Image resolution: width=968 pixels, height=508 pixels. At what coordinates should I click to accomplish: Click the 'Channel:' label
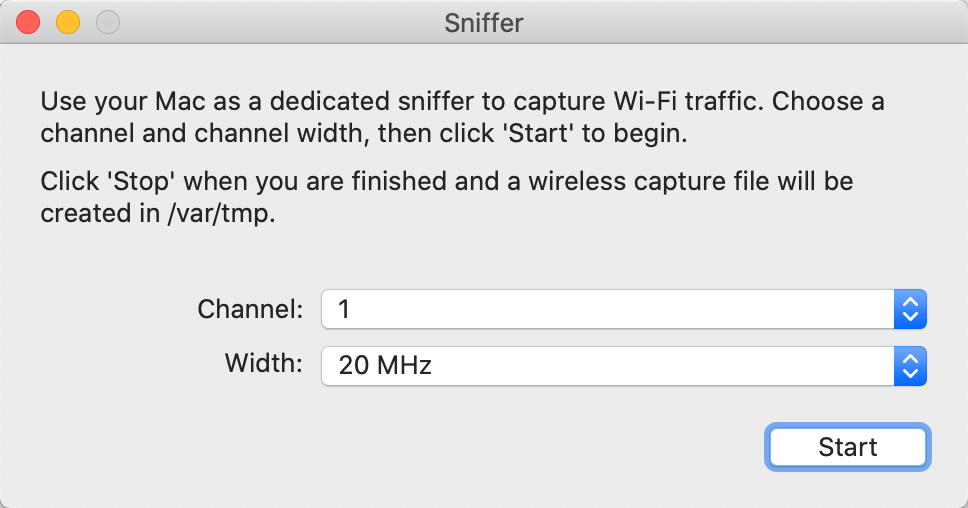coord(251,310)
